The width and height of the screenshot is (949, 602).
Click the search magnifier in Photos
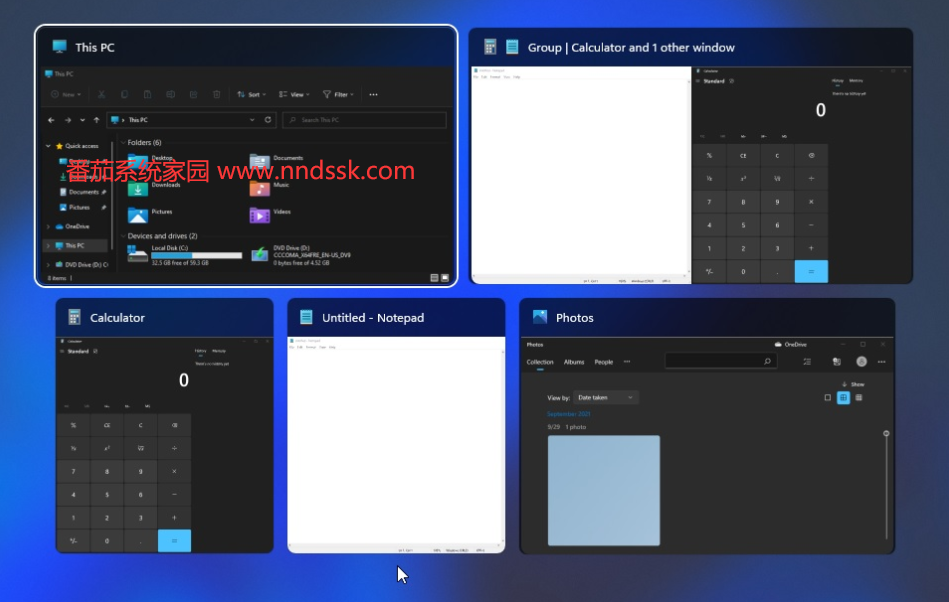(767, 362)
